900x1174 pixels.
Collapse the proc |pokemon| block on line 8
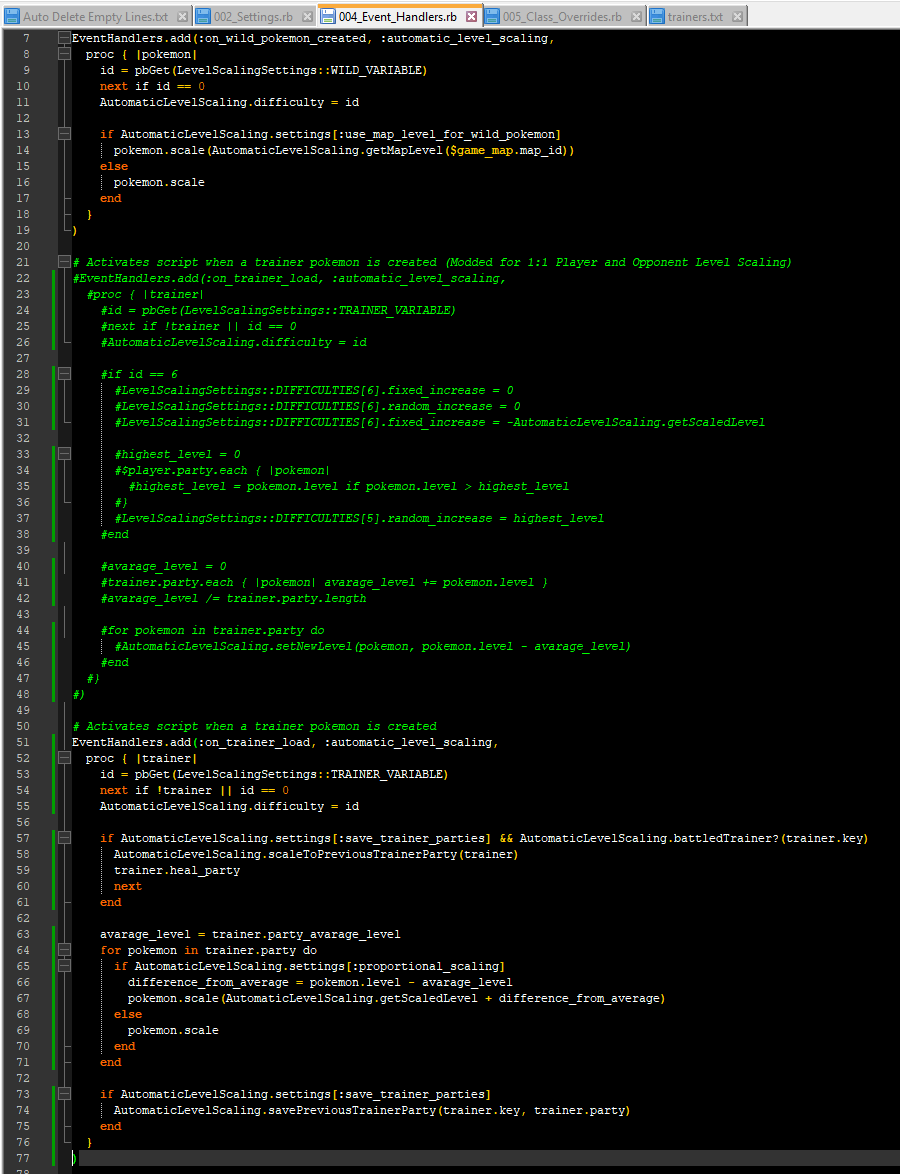click(64, 54)
